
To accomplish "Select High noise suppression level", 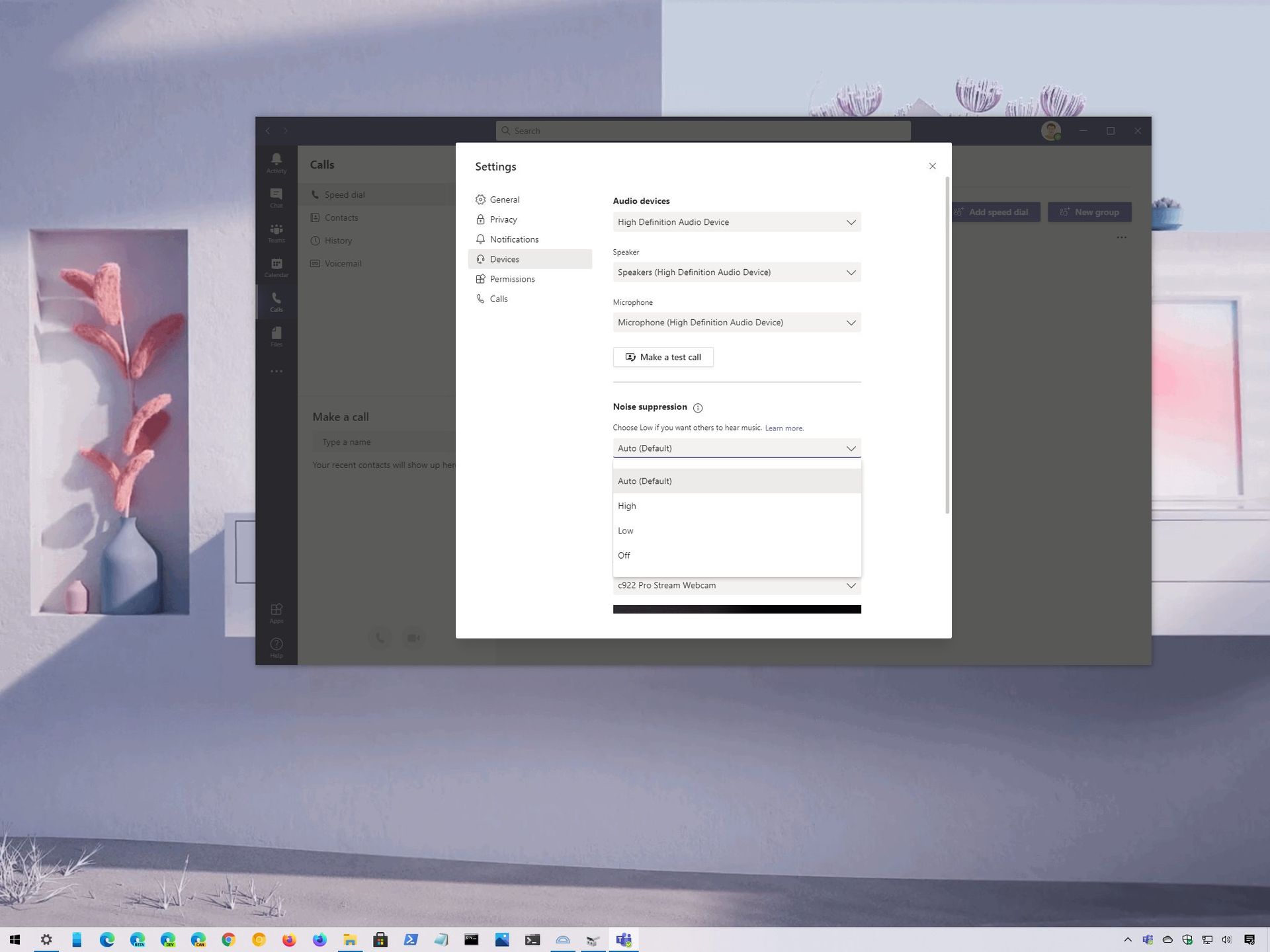I will pos(626,506).
